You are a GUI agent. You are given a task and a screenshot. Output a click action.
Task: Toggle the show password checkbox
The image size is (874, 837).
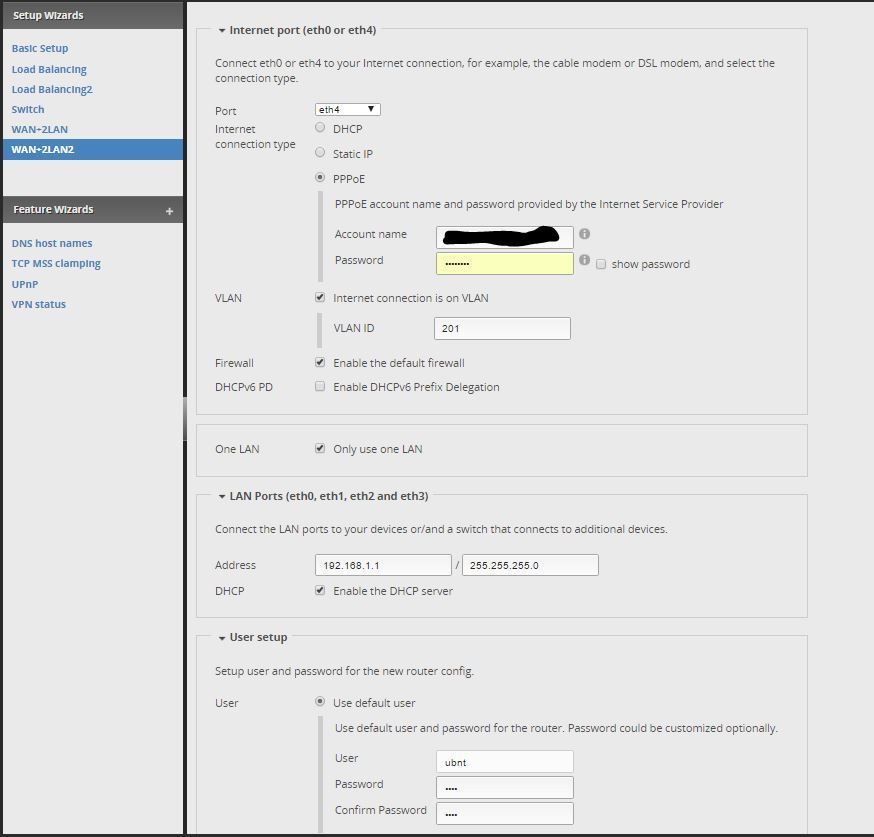(601, 264)
